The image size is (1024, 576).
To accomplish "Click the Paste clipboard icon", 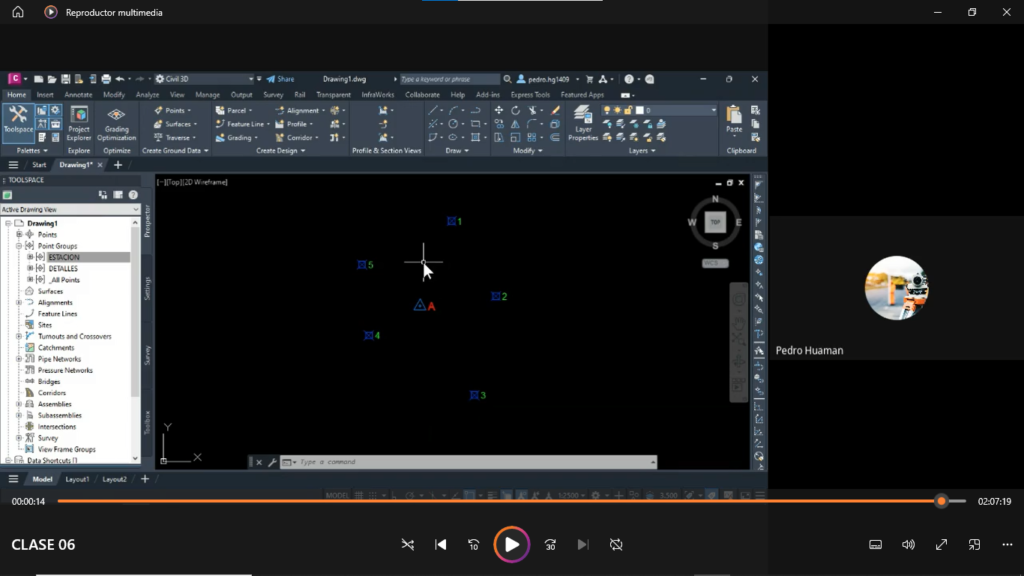I will [x=734, y=118].
